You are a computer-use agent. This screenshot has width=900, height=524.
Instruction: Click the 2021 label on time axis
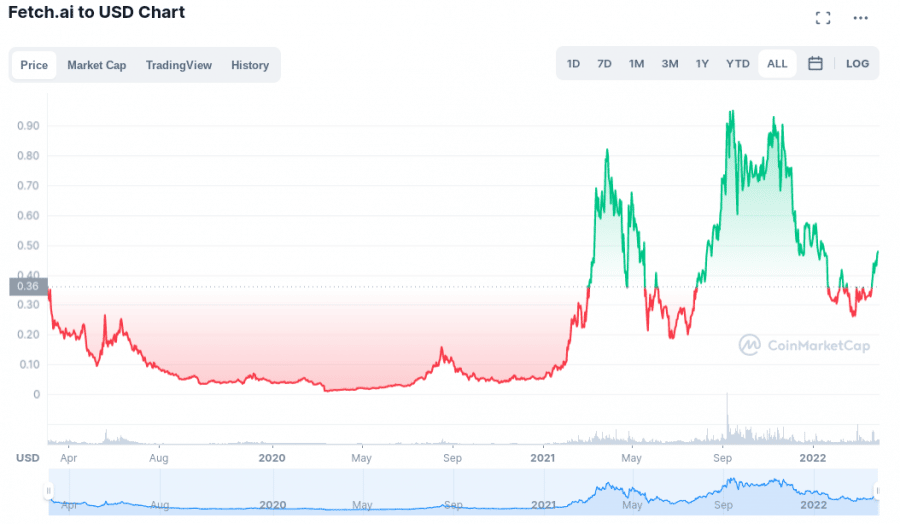(x=542, y=458)
